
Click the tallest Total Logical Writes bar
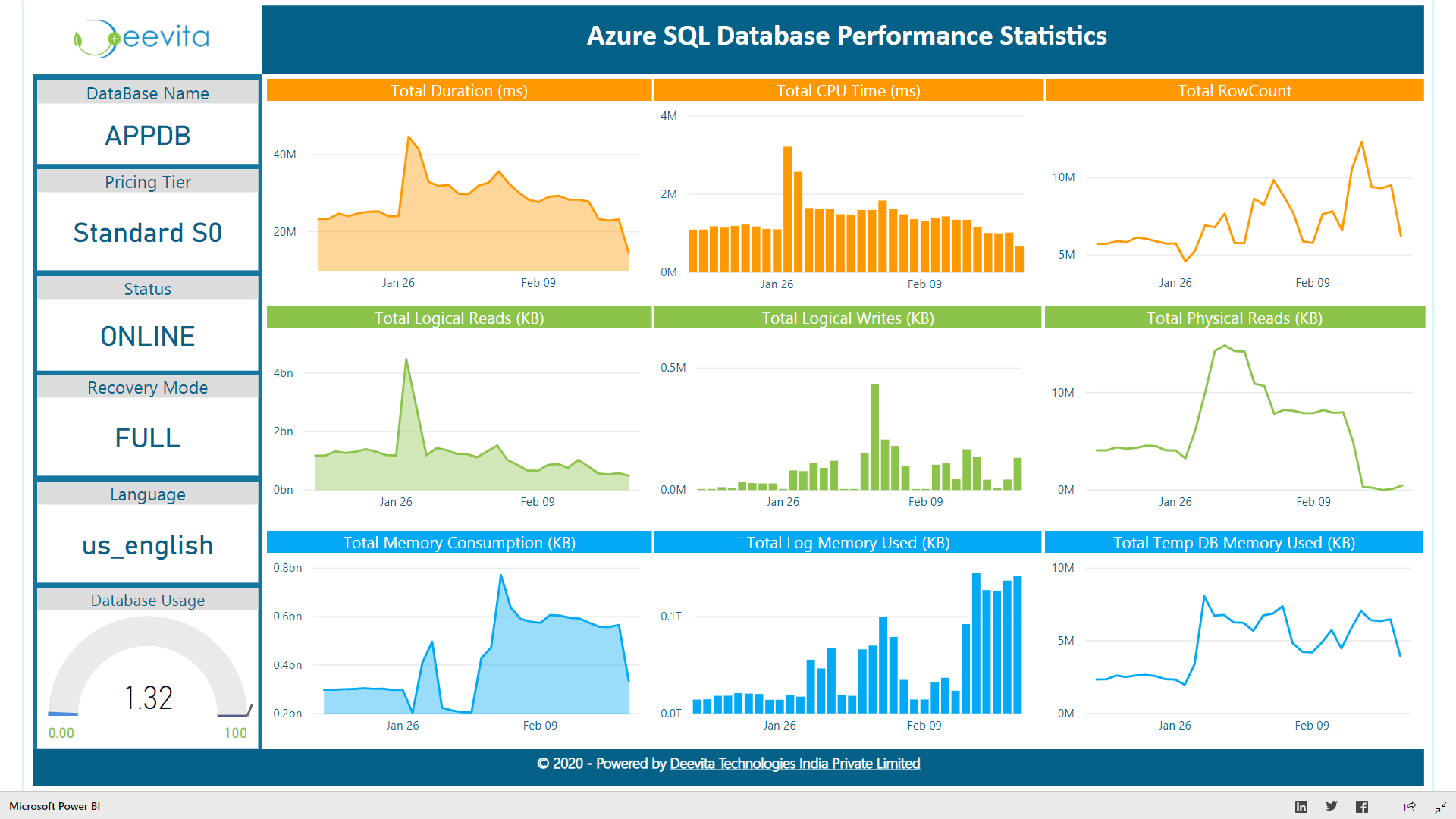click(874, 436)
